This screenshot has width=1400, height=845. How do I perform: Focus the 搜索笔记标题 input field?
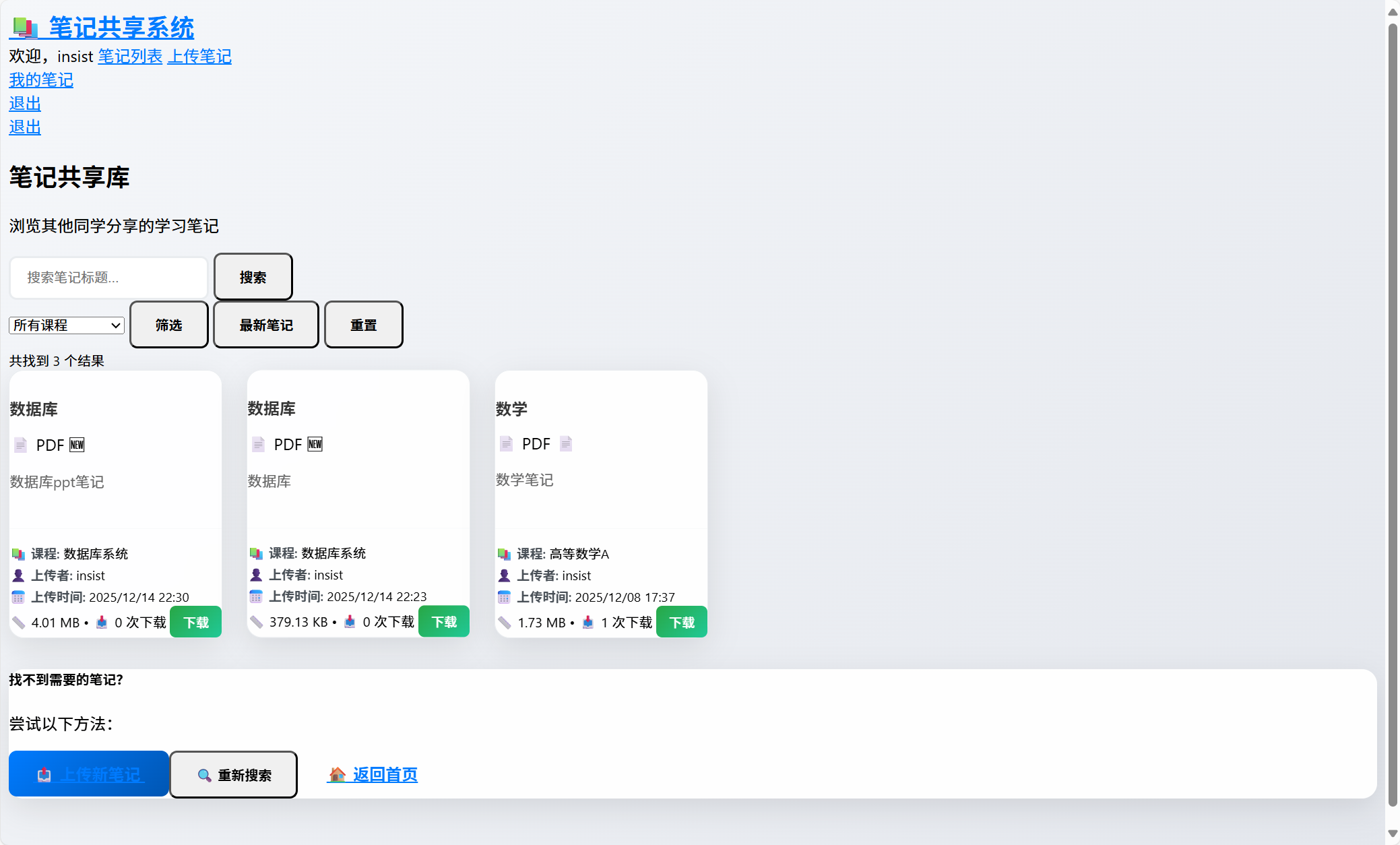tap(108, 278)
